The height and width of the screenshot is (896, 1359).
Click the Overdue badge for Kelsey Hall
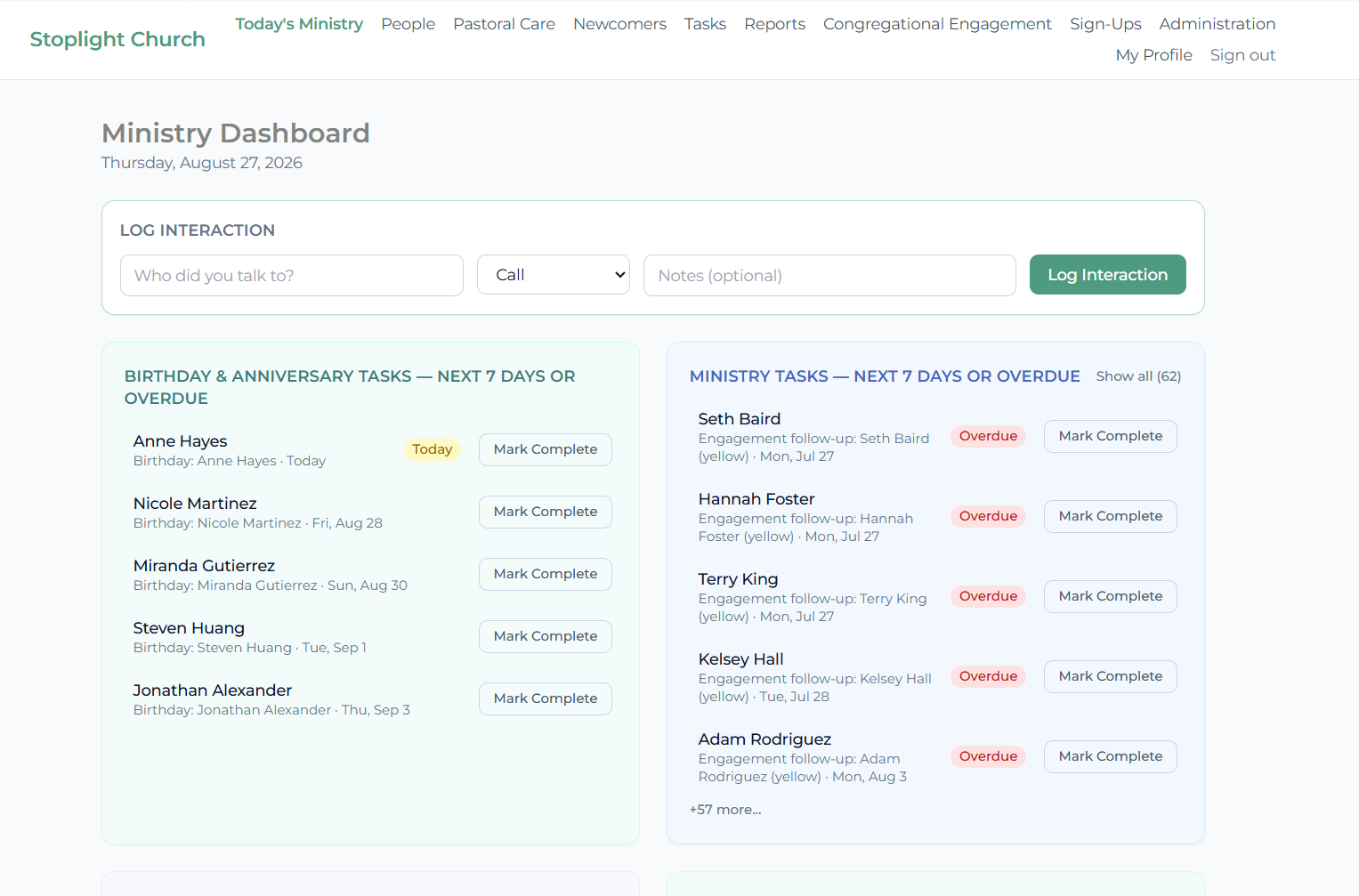[988, 676]
